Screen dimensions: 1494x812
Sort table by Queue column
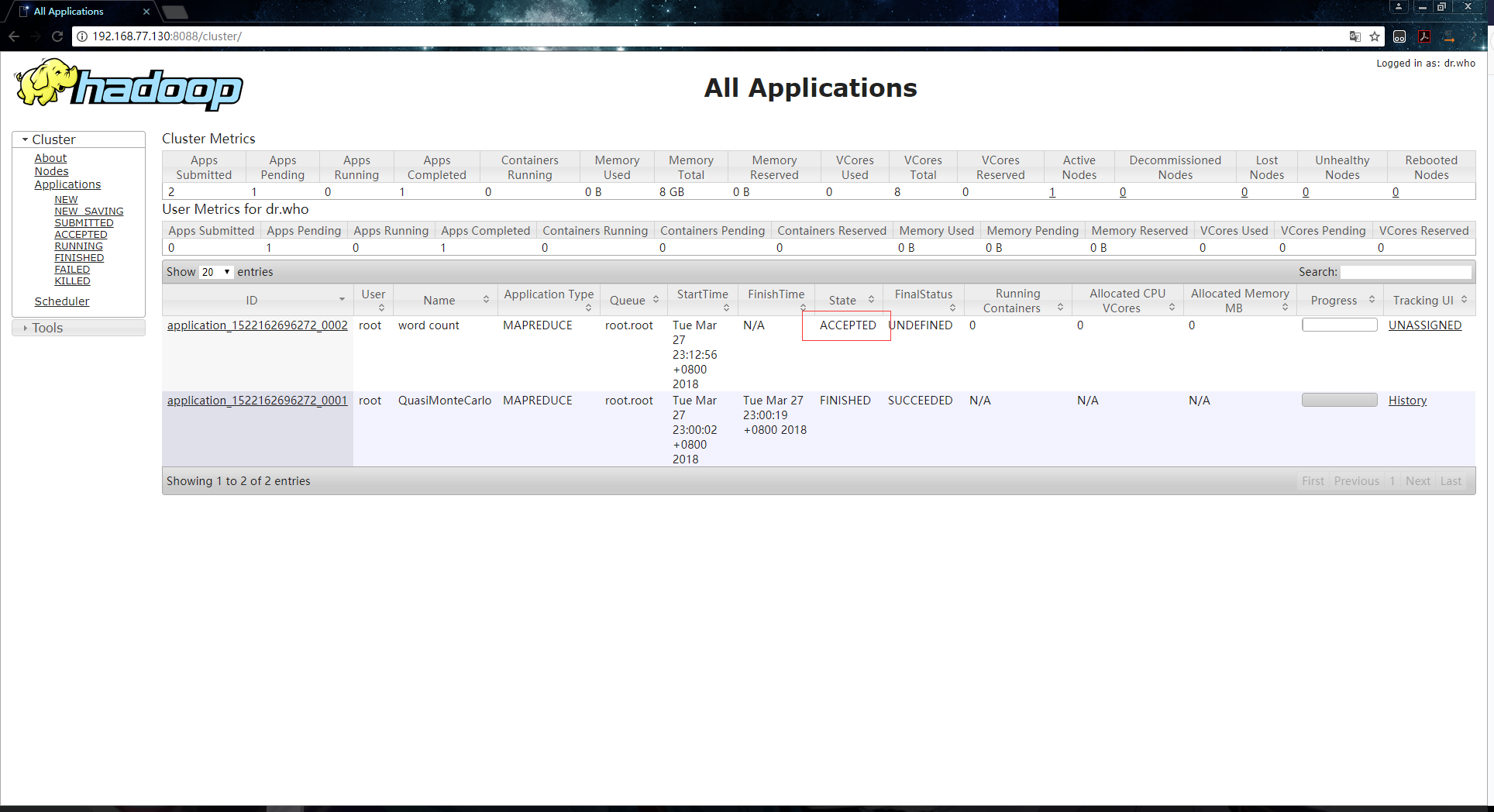pos(633,300)
